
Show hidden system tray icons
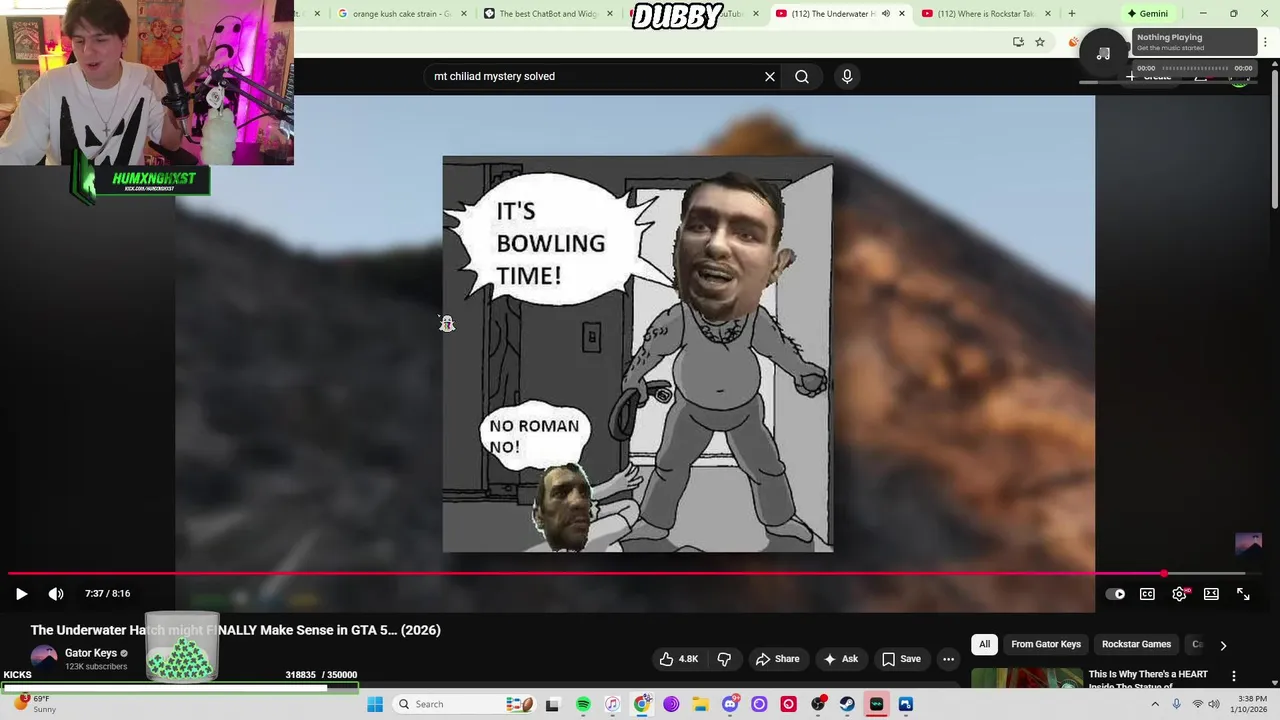coord(1155,704)
